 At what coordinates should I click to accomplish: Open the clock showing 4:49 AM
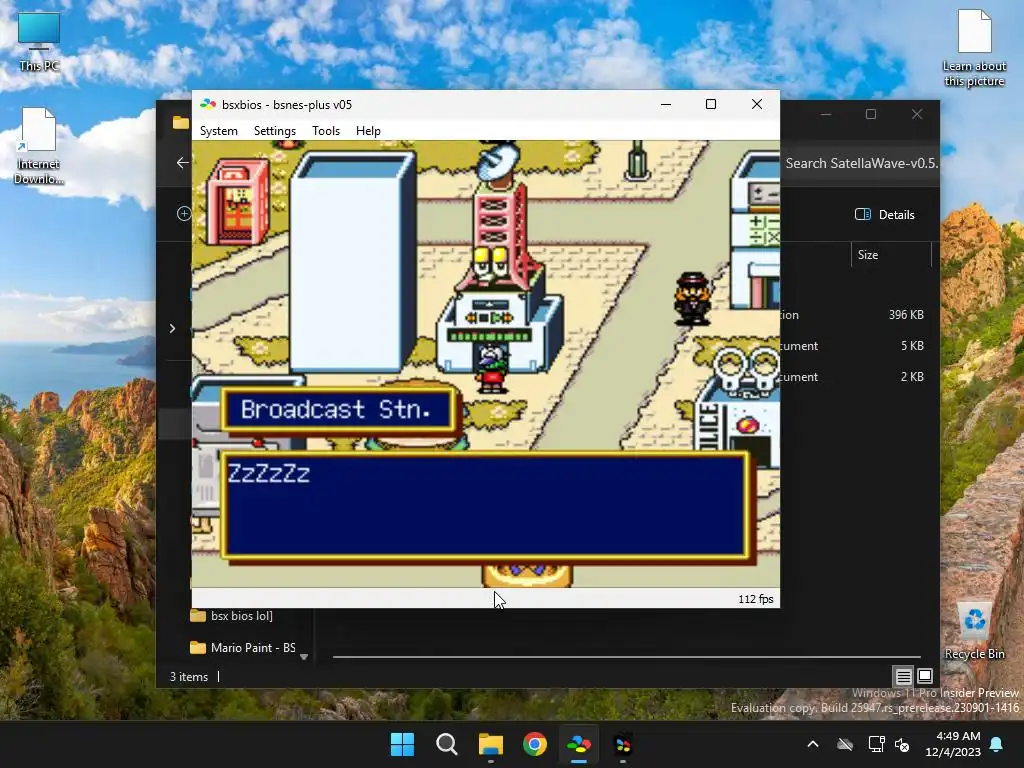(x=953, y=744)
